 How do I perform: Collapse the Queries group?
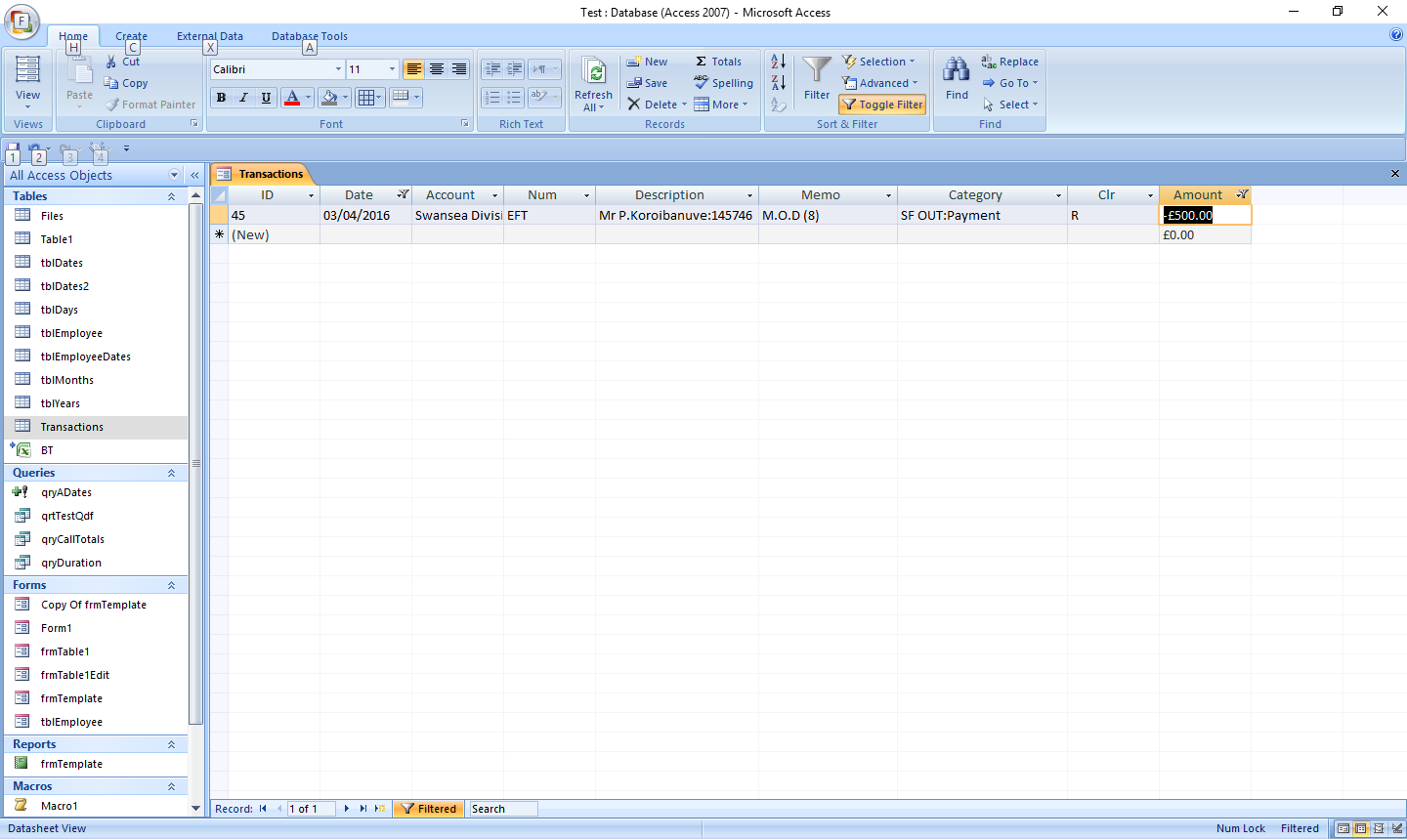pyautogui.click(x=171, y=473)
